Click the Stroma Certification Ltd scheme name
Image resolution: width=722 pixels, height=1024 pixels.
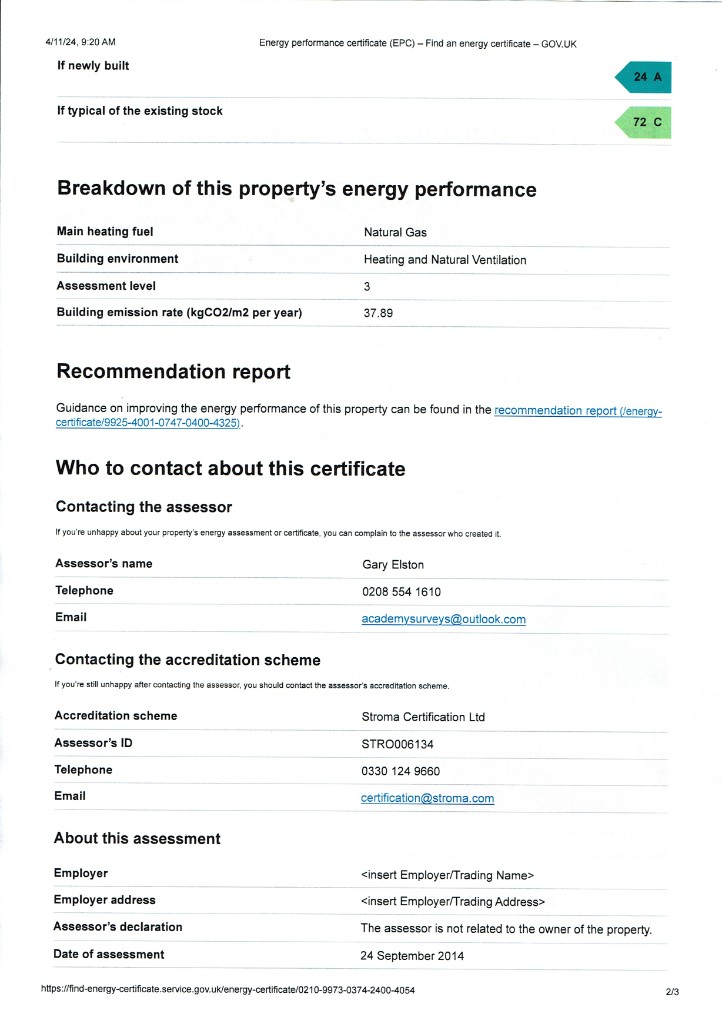[x=422, y=717]
